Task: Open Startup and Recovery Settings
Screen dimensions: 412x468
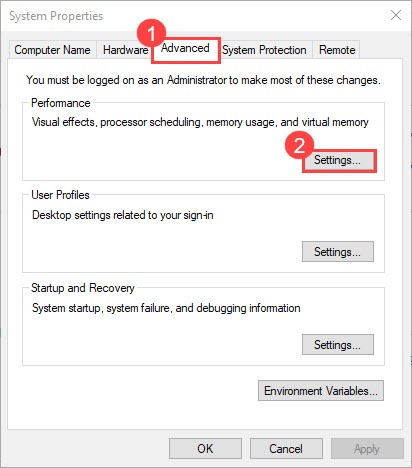Action: tap(338, 345)
